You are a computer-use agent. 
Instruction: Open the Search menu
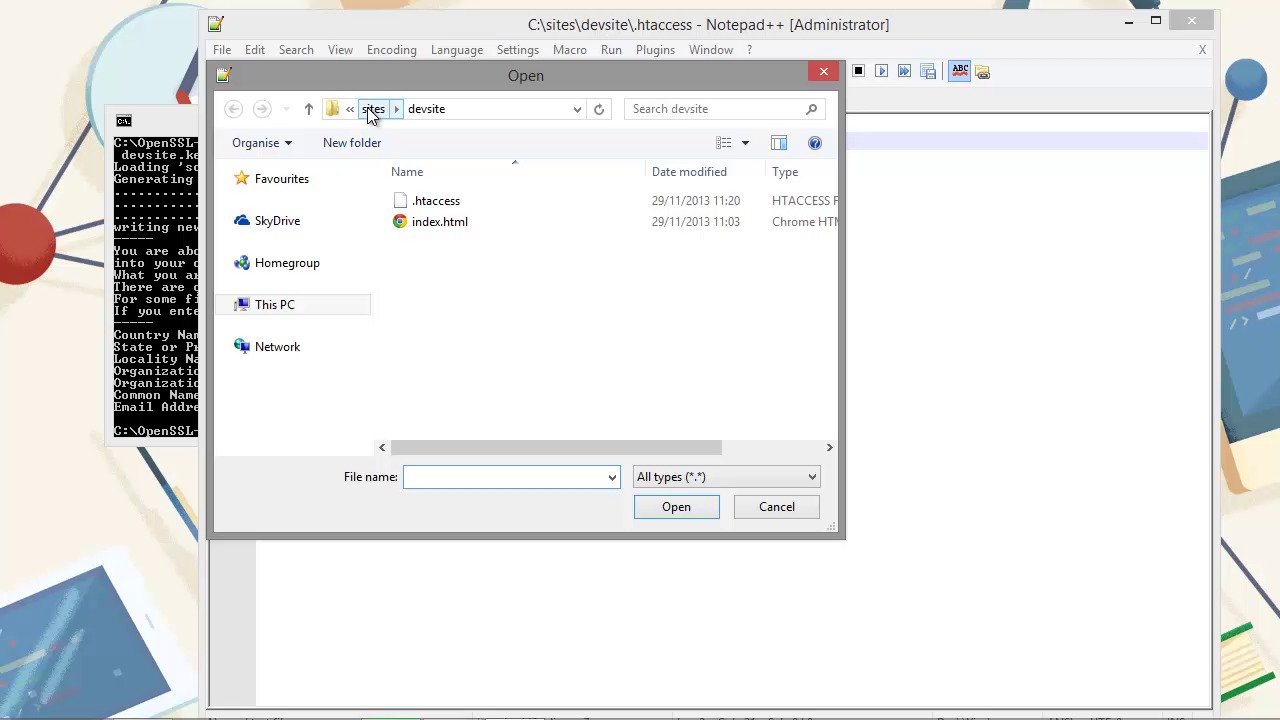click(296, 49)
